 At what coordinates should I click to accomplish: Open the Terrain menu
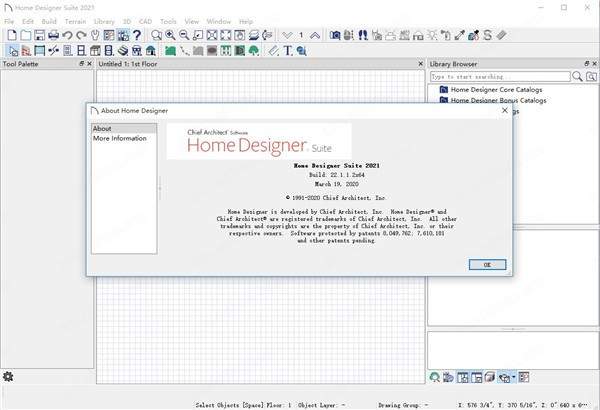[75, 20]
